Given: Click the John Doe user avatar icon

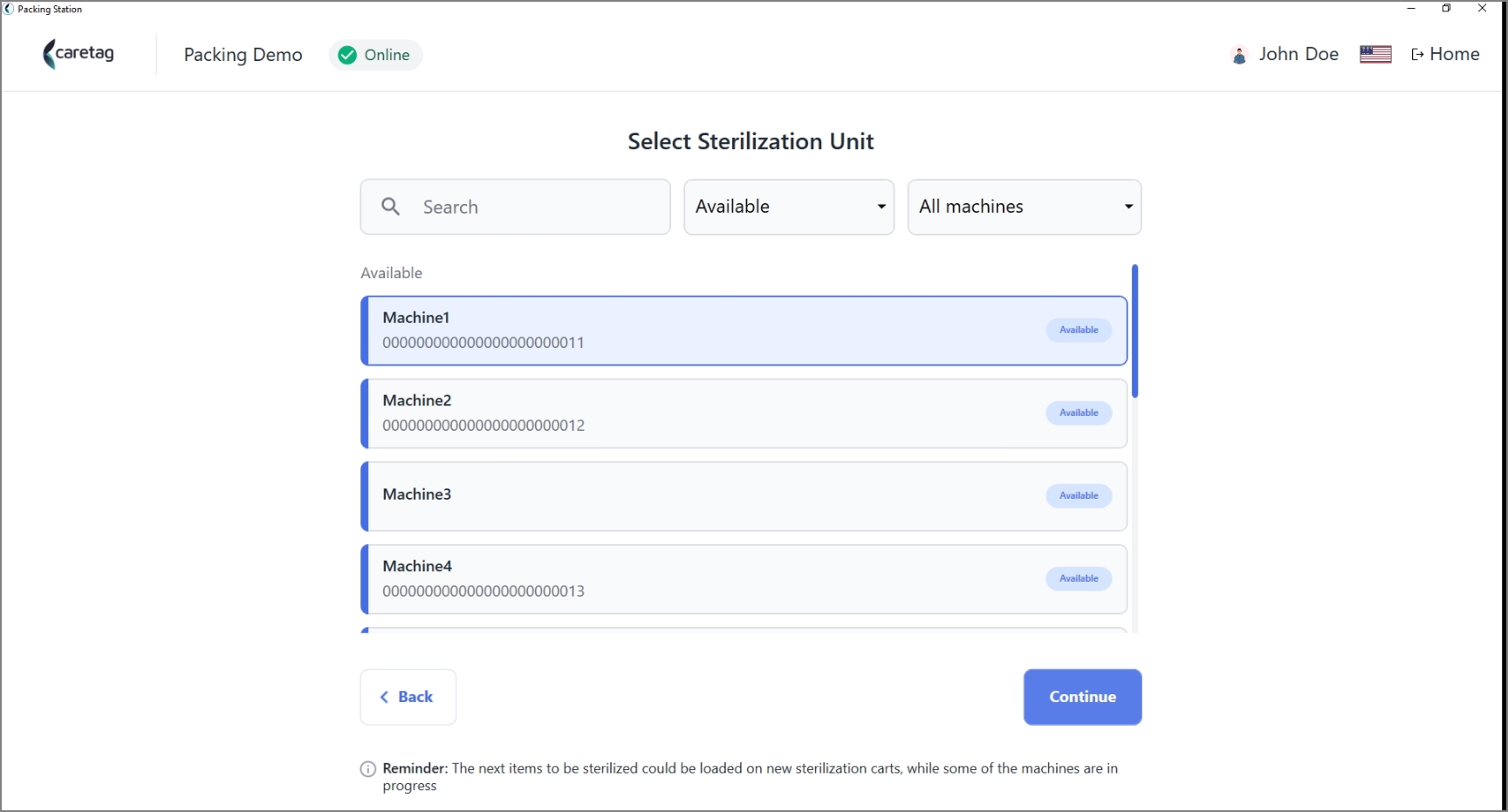Looking at the screenshot, I should coord(1239,55).
